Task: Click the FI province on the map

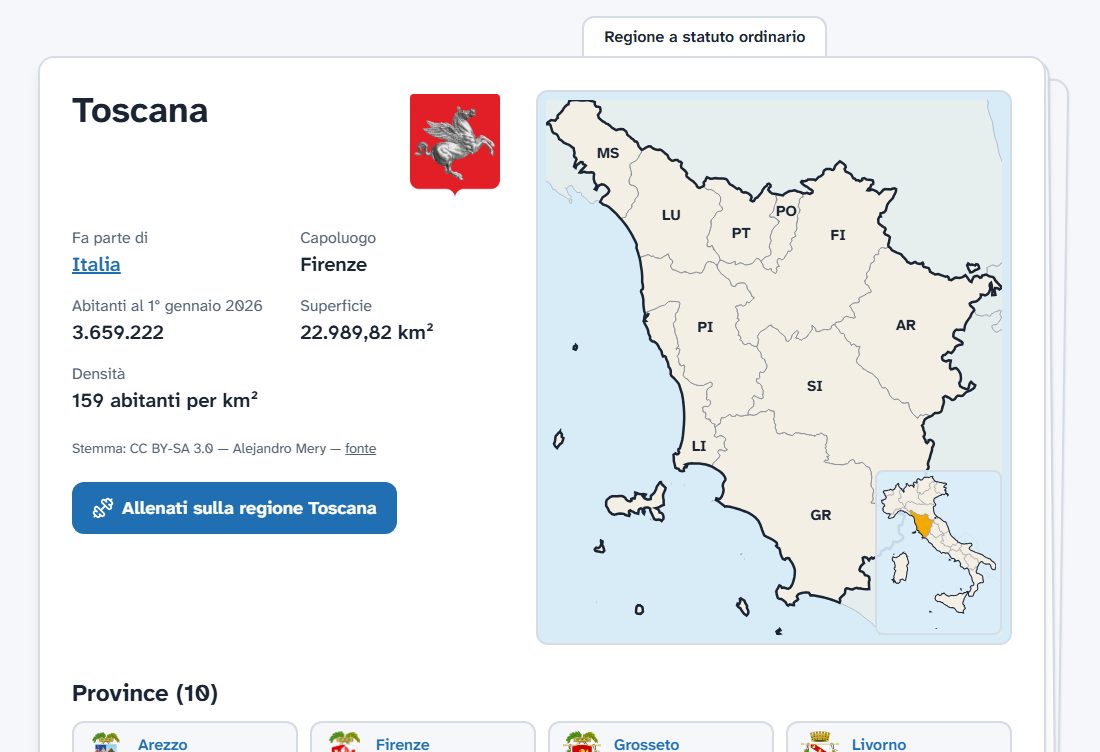Action: click(x=838, y=235)
